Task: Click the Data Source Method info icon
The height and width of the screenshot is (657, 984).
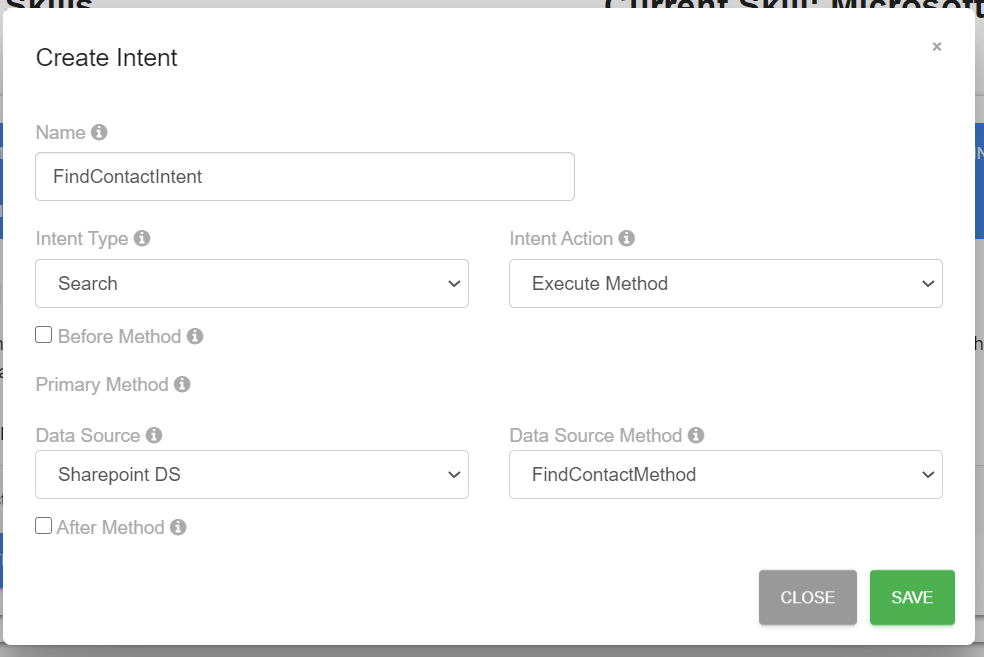Action: coord(696,435)
